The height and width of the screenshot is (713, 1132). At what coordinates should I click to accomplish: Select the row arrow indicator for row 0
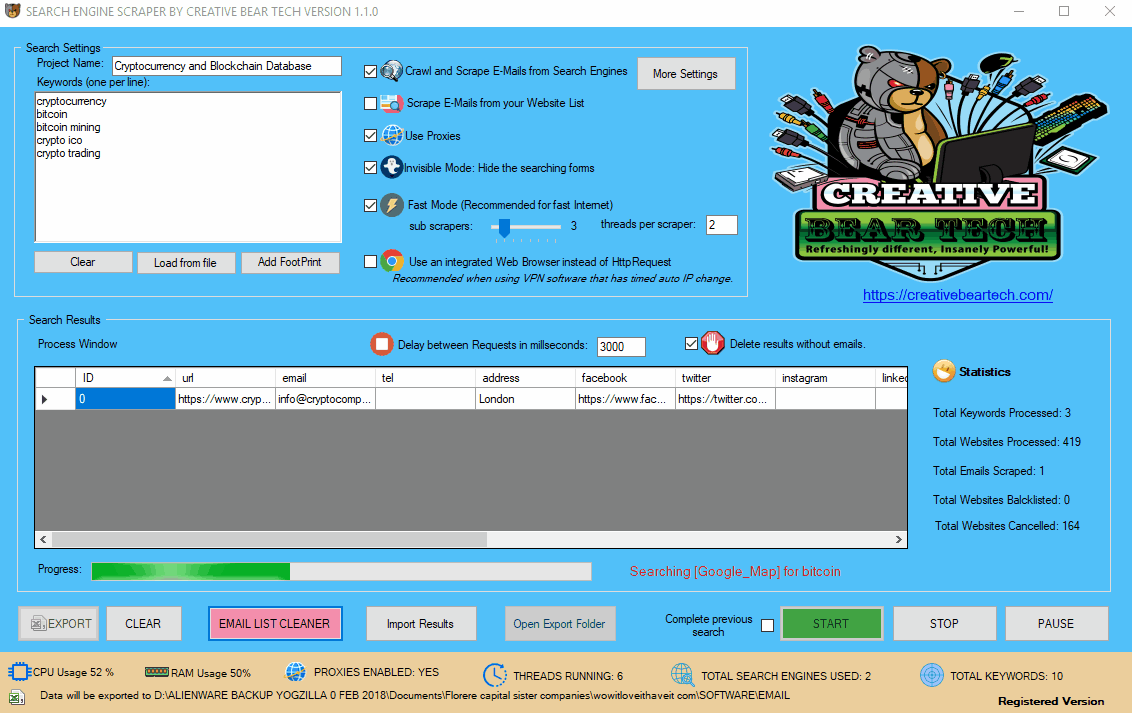(x=56, y=399)
